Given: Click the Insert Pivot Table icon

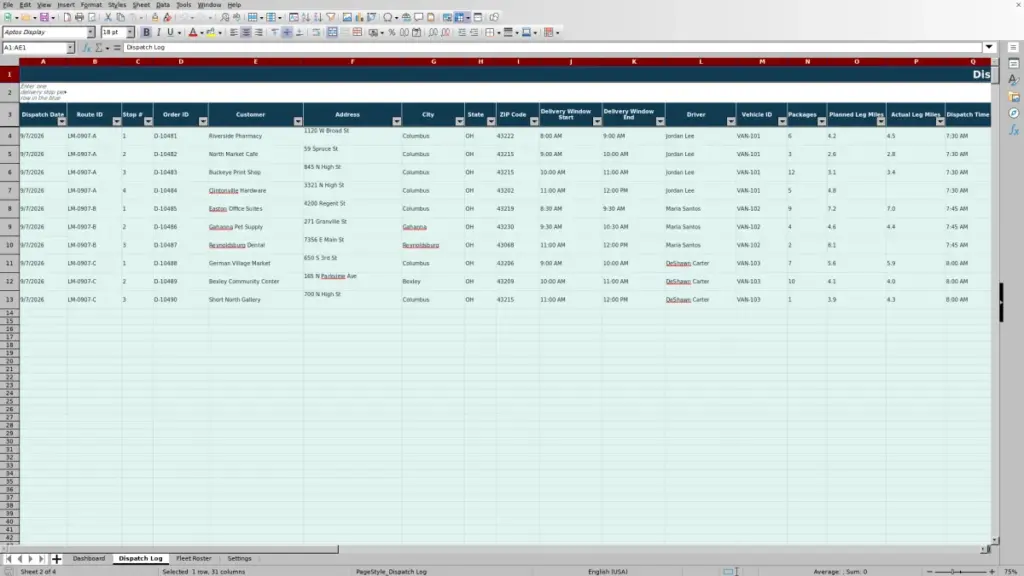Looking at the screenshot, I should pyautogui.click(x=372, y=17).
